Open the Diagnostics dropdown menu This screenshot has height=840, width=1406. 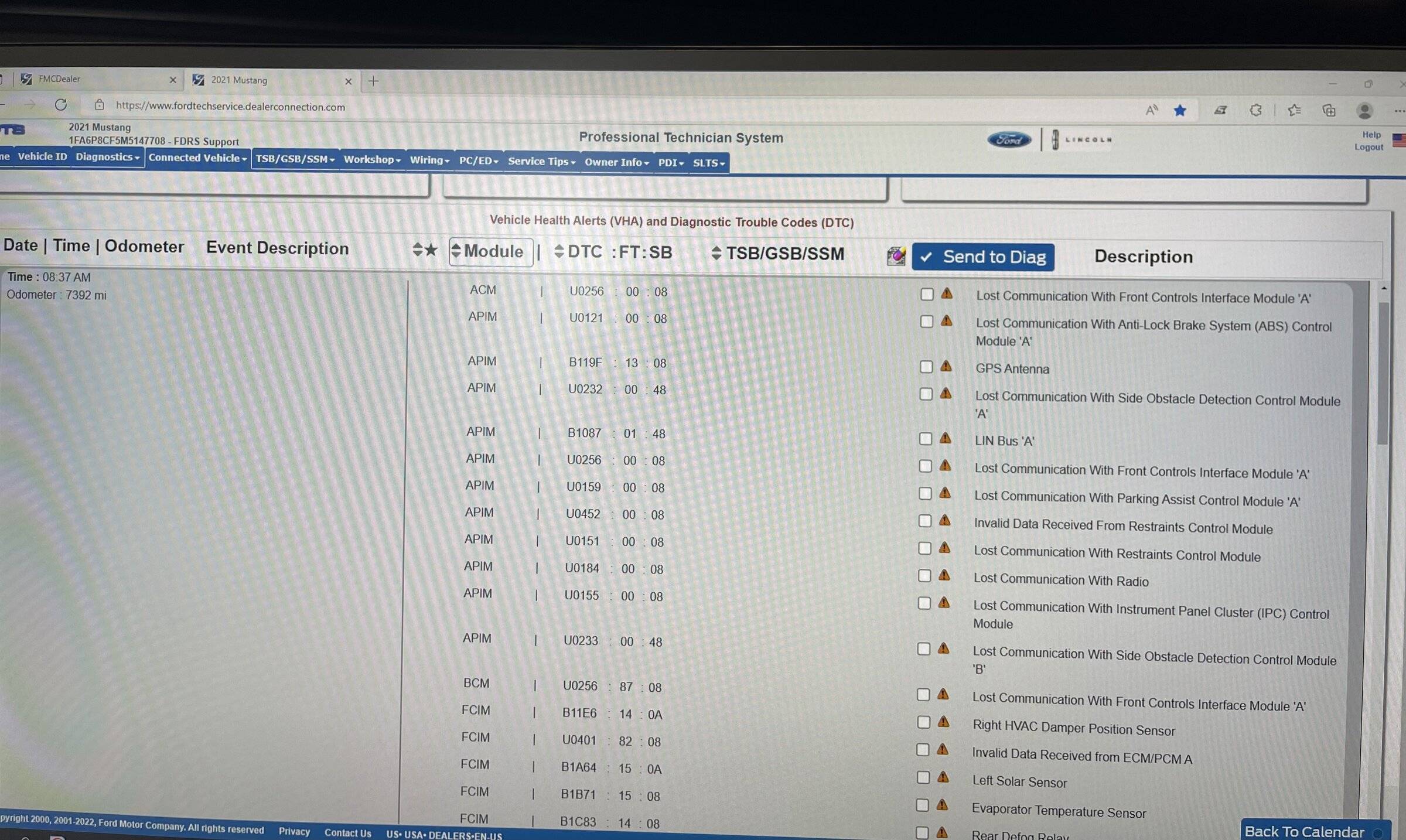pos(108,157)
